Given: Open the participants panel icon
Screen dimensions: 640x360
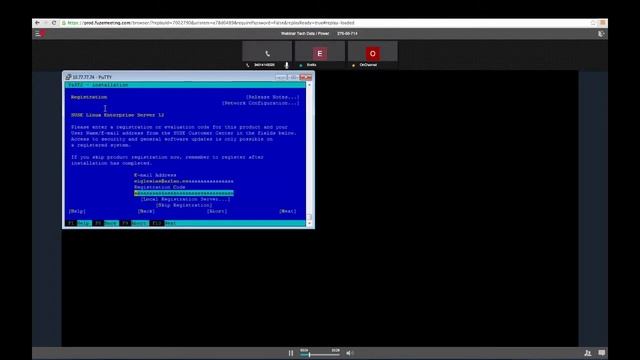Looking at the screenshot, I should click(587, 353).
